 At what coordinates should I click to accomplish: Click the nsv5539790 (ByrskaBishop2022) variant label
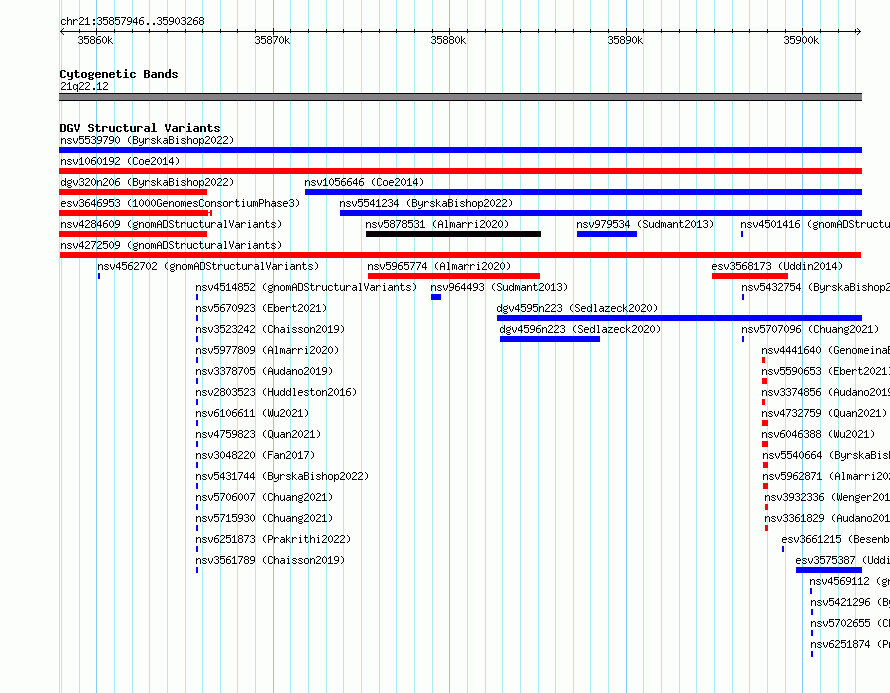(147, 140)
